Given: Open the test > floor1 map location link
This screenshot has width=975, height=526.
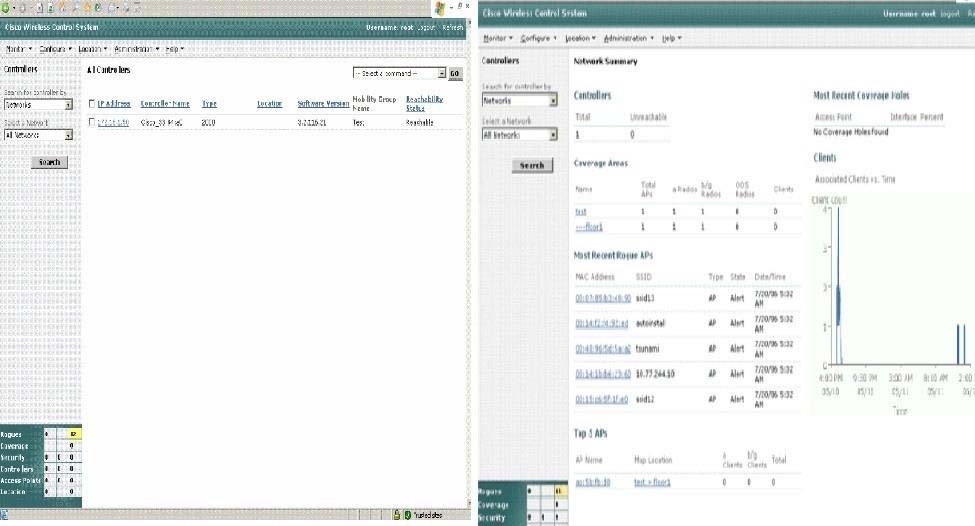Looking at the screenshot, I should (x=652, y=482).
